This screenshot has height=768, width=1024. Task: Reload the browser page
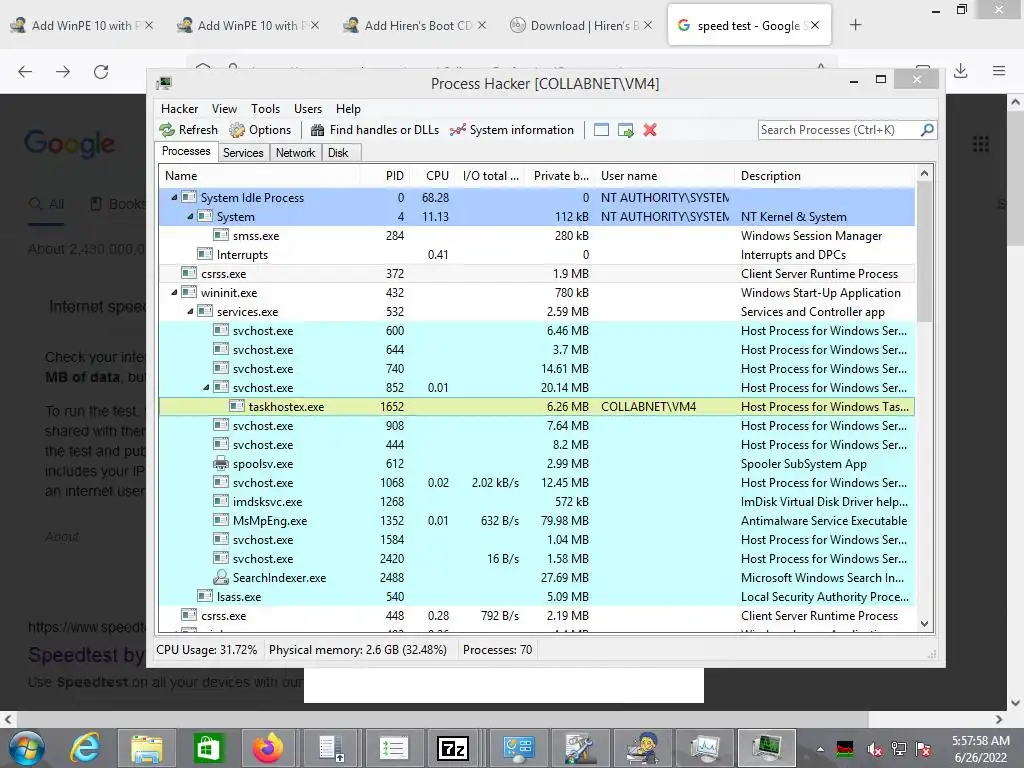(x=101, y=71)
